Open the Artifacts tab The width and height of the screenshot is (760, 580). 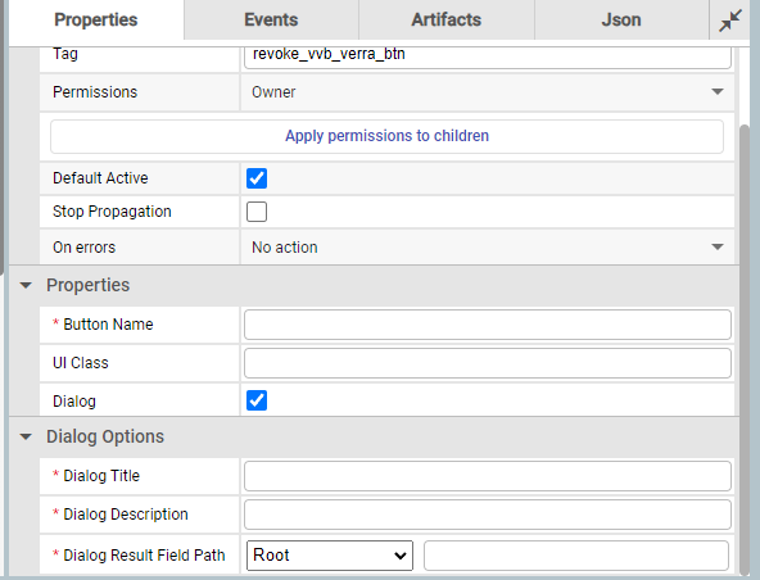point(446,20)
